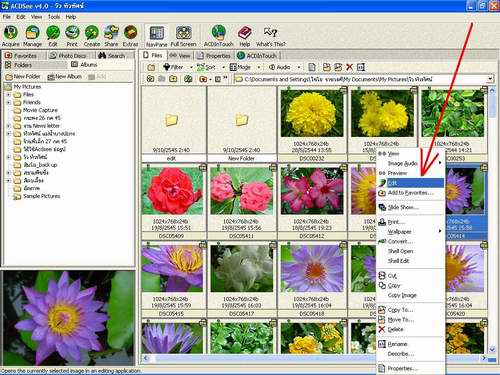500x375 pixels.
Task: Click the folder icon at start of file toolbar
Action: point(151,67)
